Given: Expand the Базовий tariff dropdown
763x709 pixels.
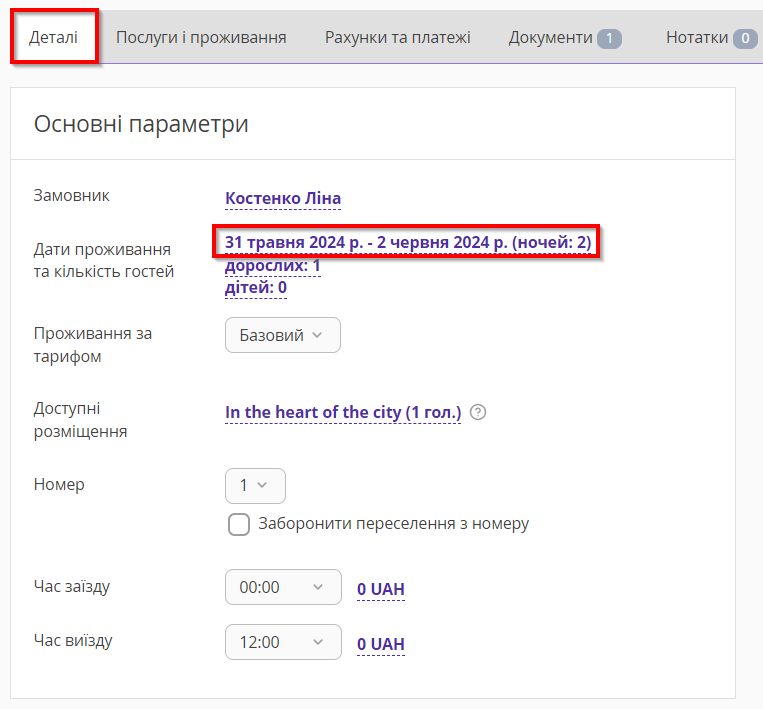Looking at the screenshot, I should [x=283, y=335].
